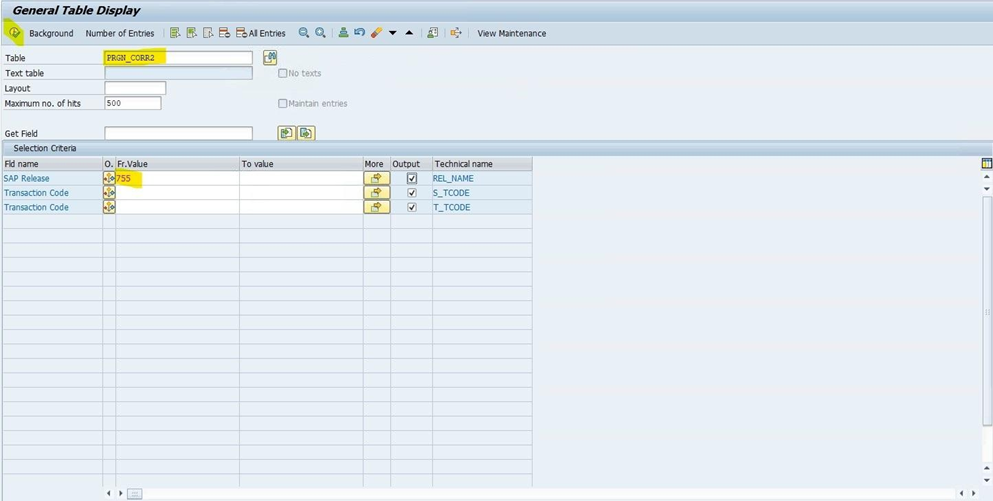Click More arrow for S_TCODE row
The image size is (993, 501).
pos(376,193)
